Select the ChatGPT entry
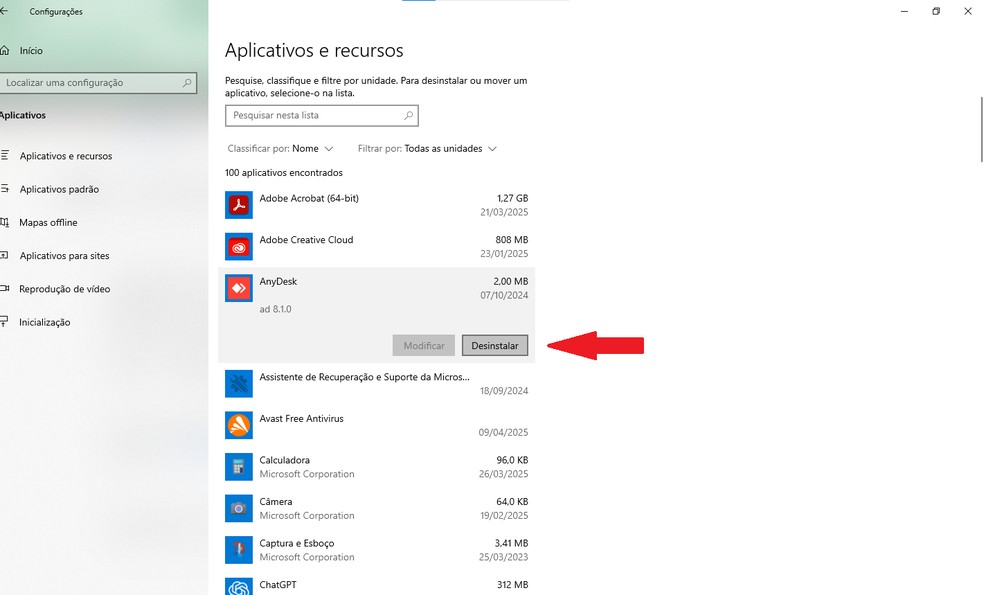The image size is (984, 595). point(377,584)
